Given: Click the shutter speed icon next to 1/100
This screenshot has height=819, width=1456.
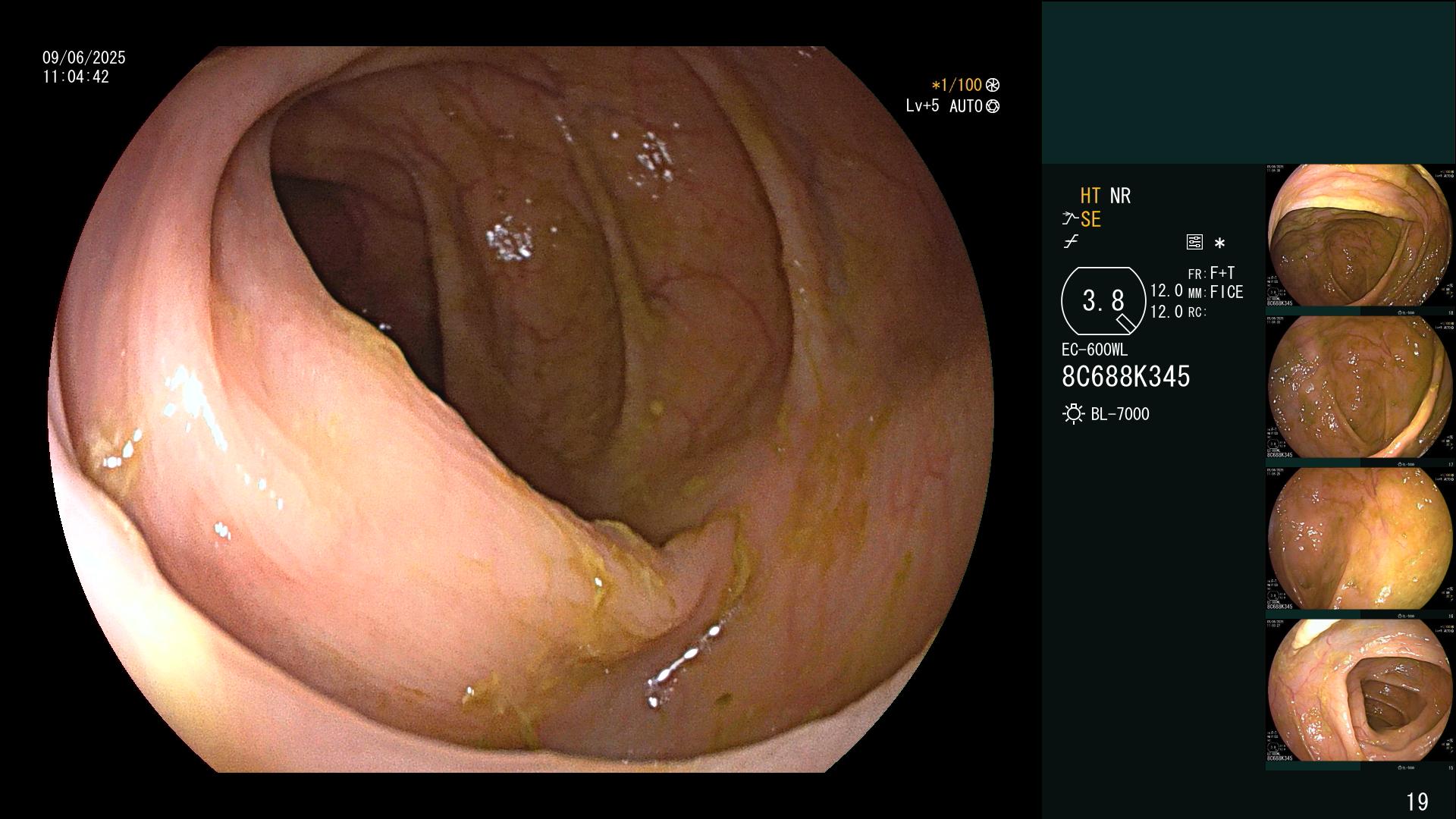Looking at the screenshot, I should pos(993,85).
